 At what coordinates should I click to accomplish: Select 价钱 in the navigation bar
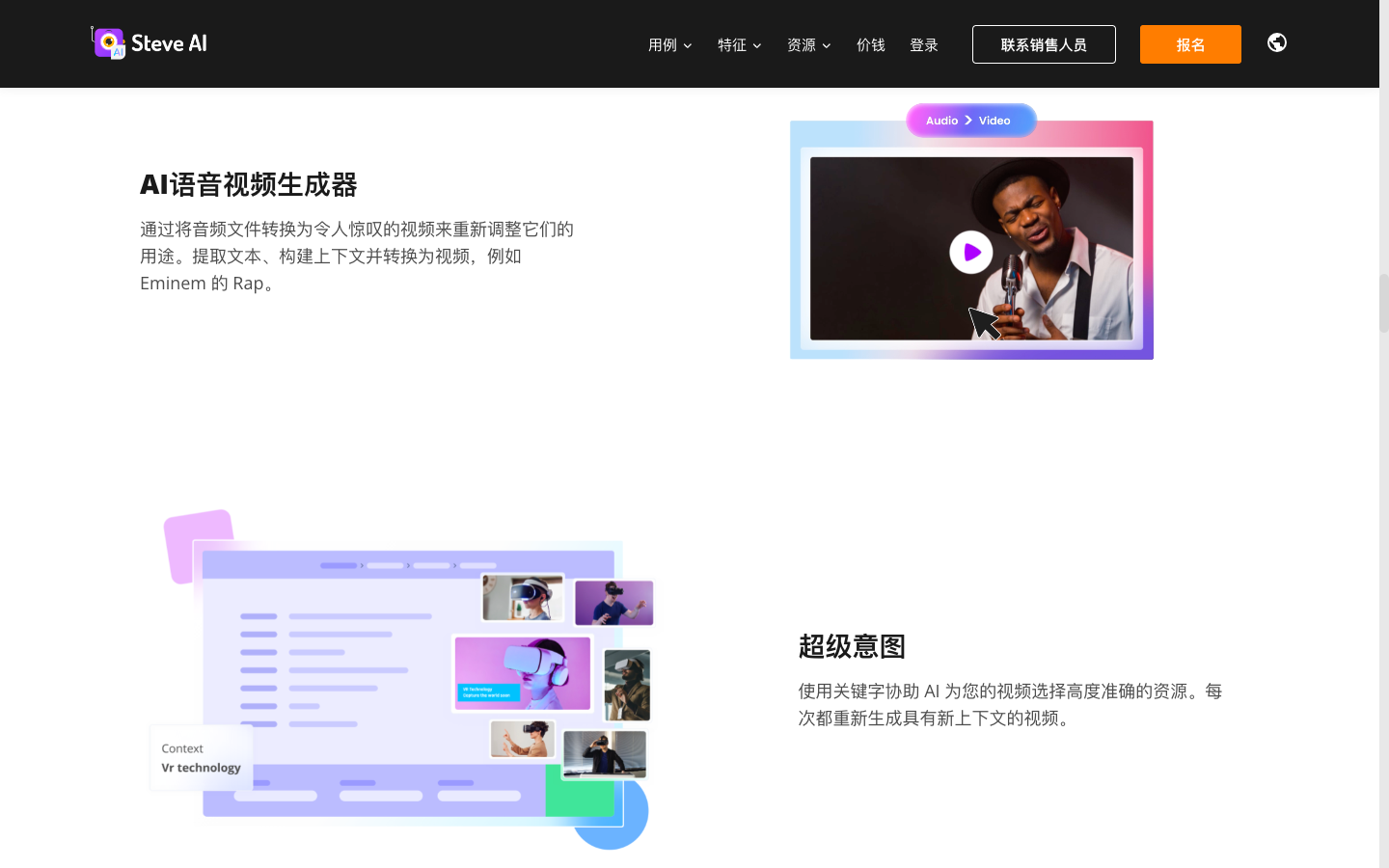pyautogui.click(x=870, y=44)
